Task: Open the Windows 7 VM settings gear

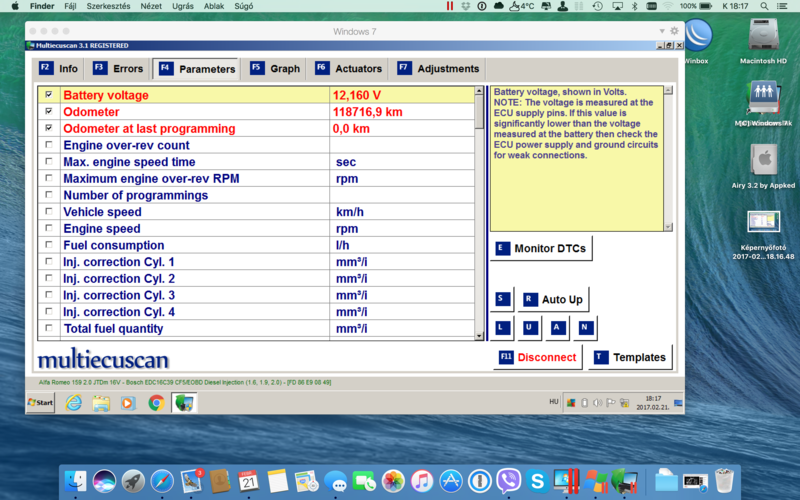Action: click(x=674, y=31)
